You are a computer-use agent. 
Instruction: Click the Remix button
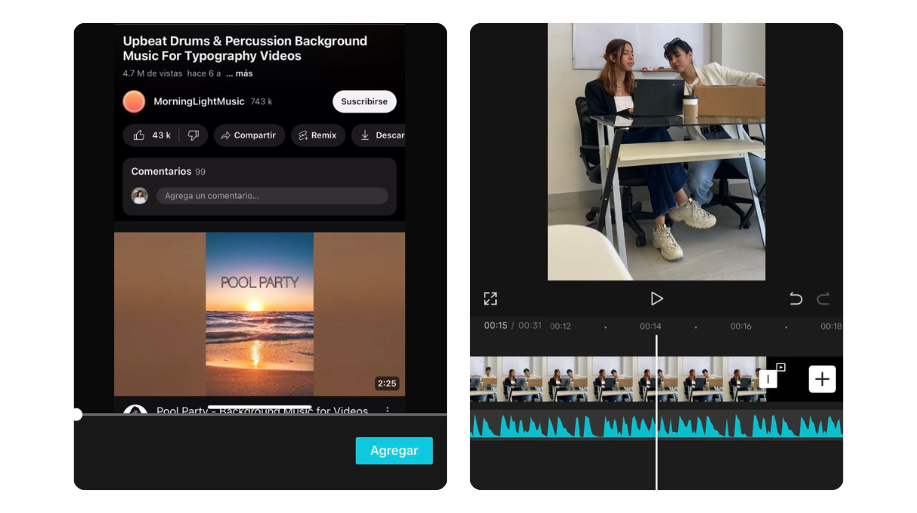317,135
